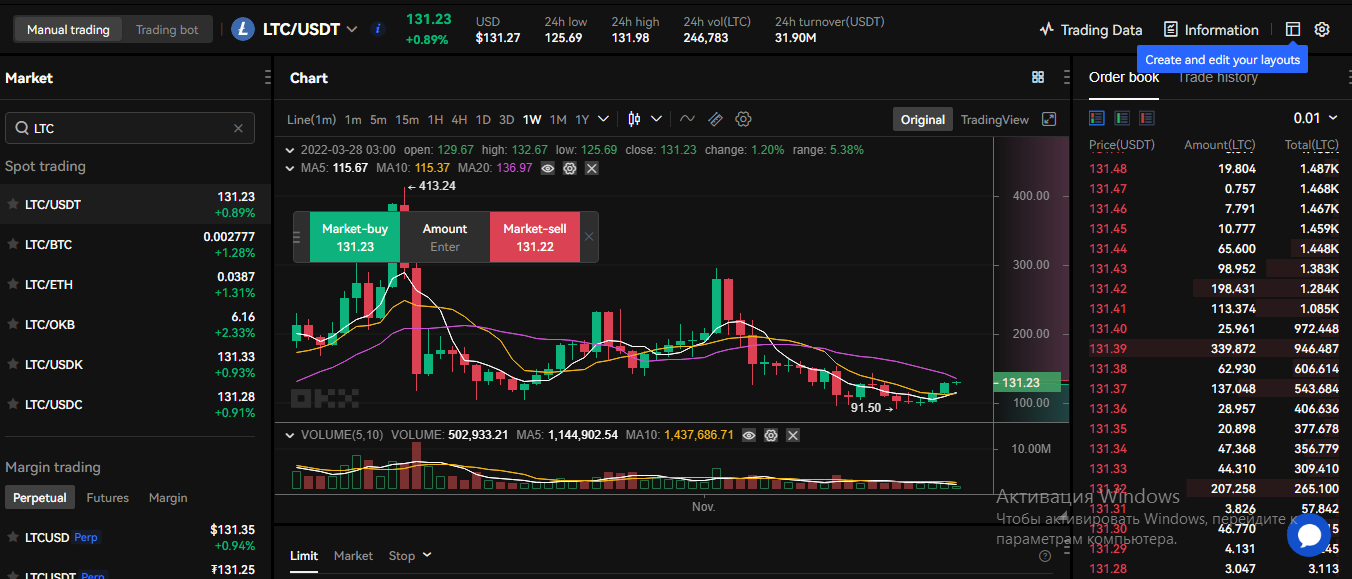This screenshot has height=579, width=1352.
Task: Expand the LTC/USDT pair selector
Action: point(351,29)
